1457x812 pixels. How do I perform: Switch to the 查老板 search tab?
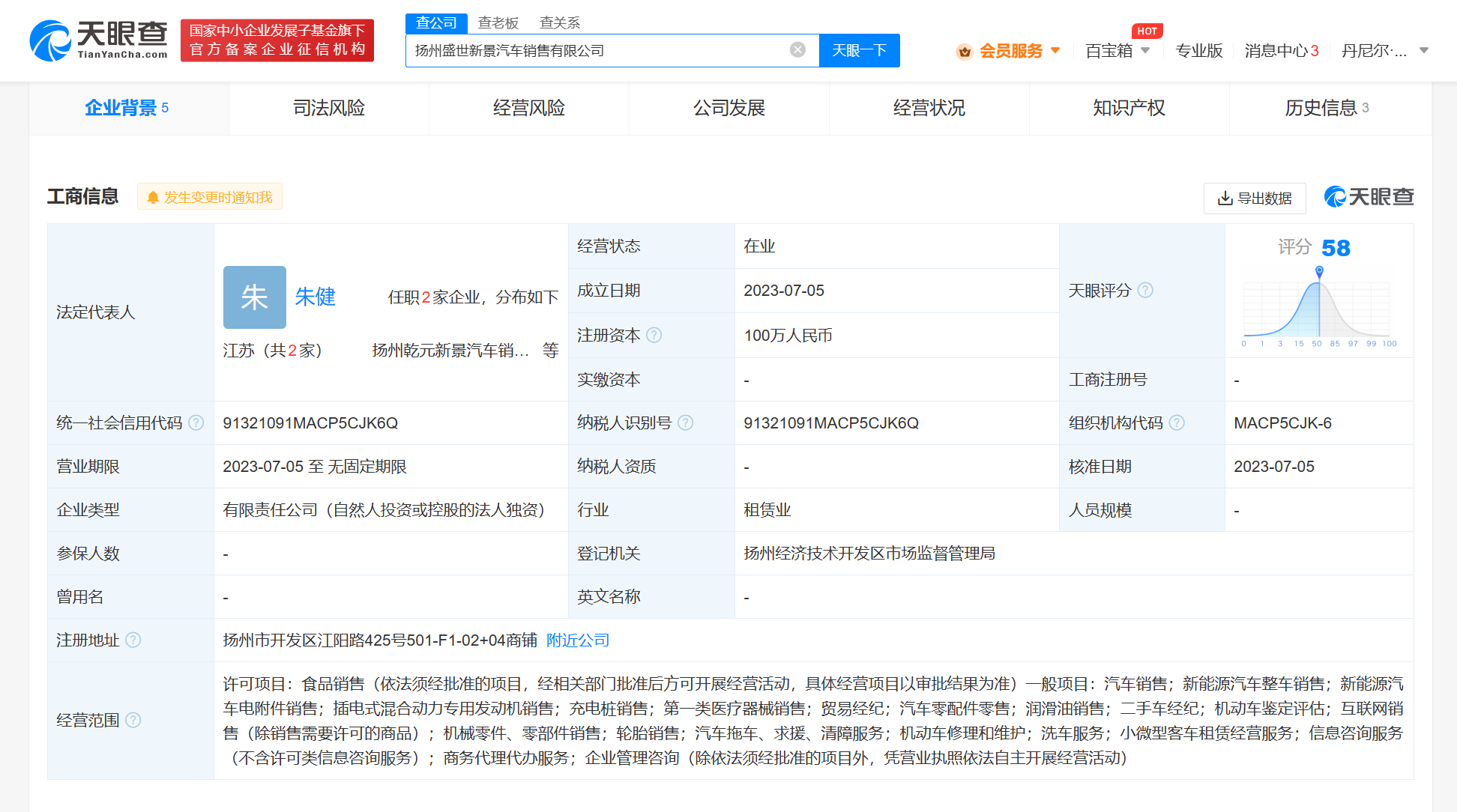pos(498,22)
